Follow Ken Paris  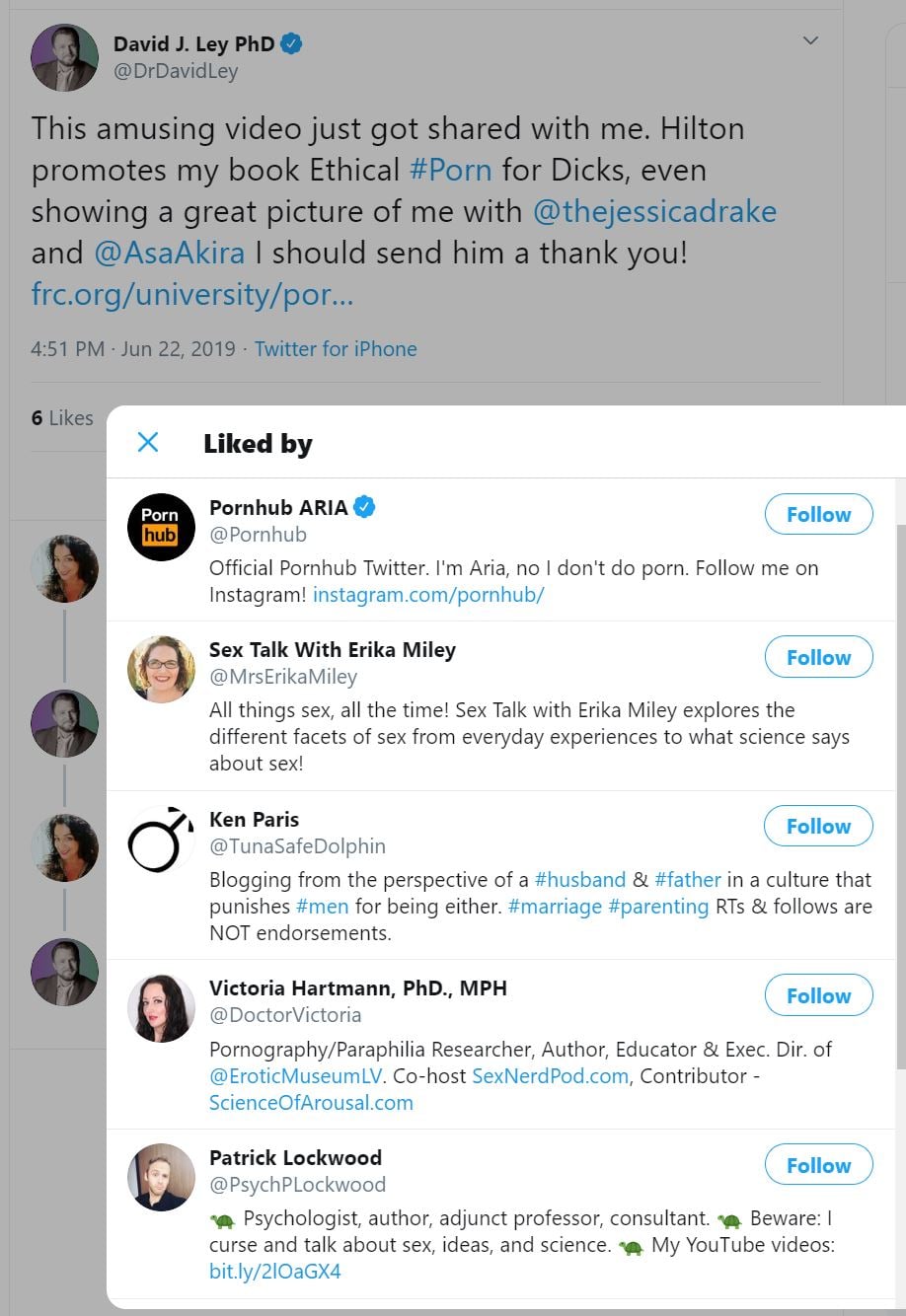pos(818,827)
